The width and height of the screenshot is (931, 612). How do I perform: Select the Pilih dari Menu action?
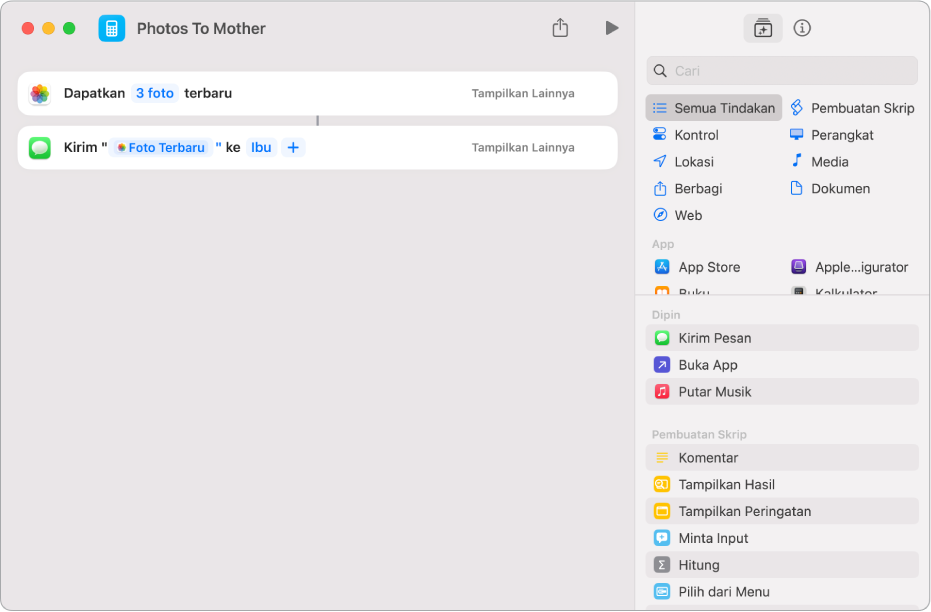click(x=782, y=592)
